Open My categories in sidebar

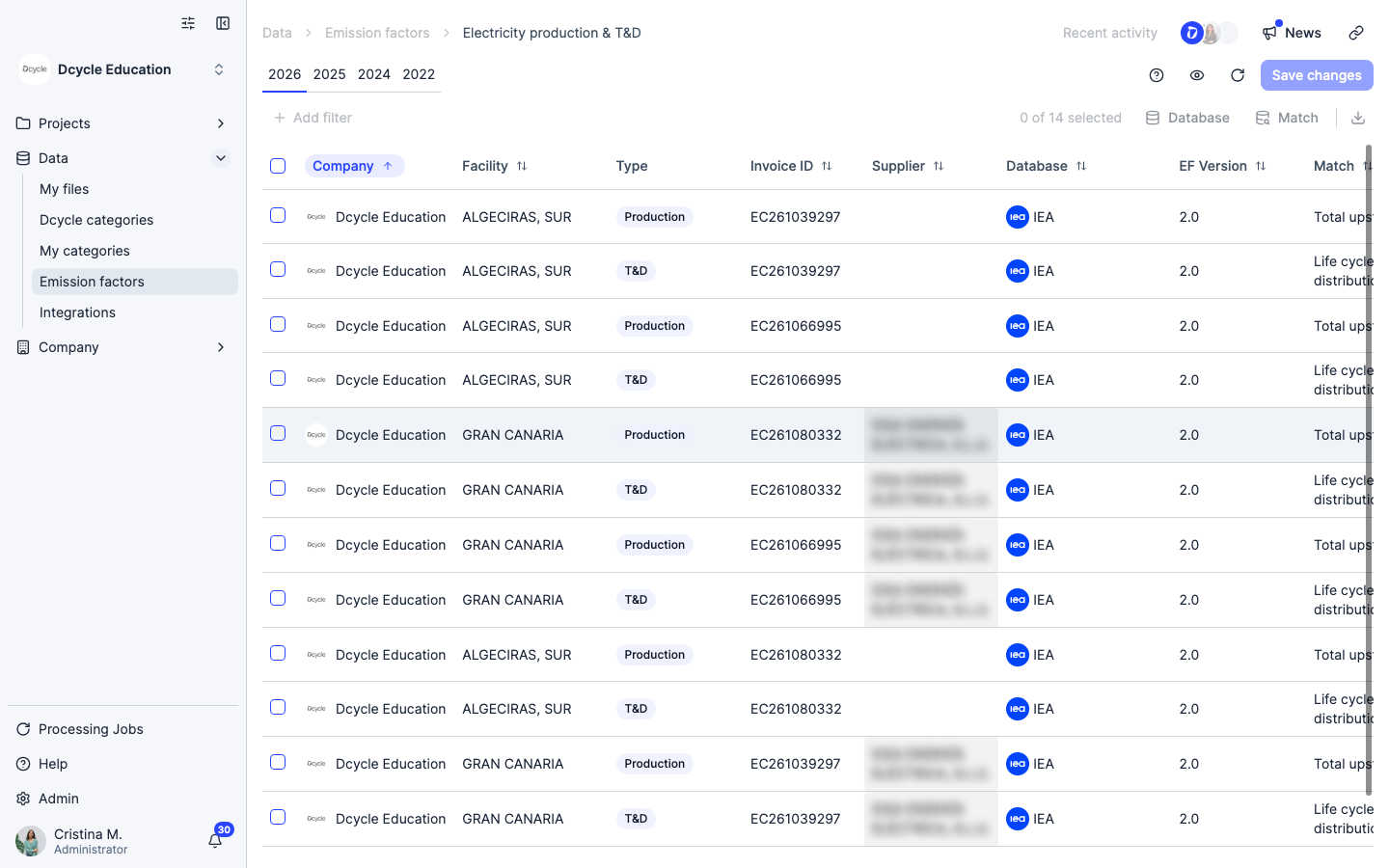click(x=135, y=251)
